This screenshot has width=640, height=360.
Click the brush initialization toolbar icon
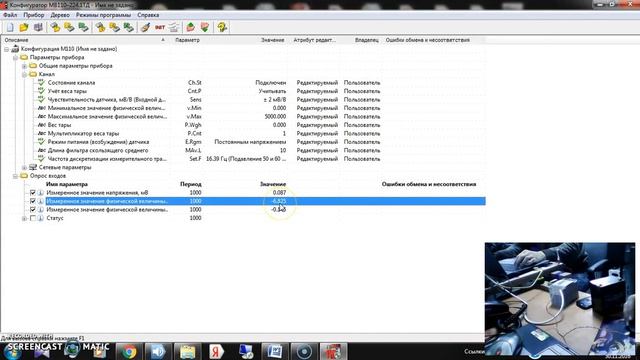[145, 27]
